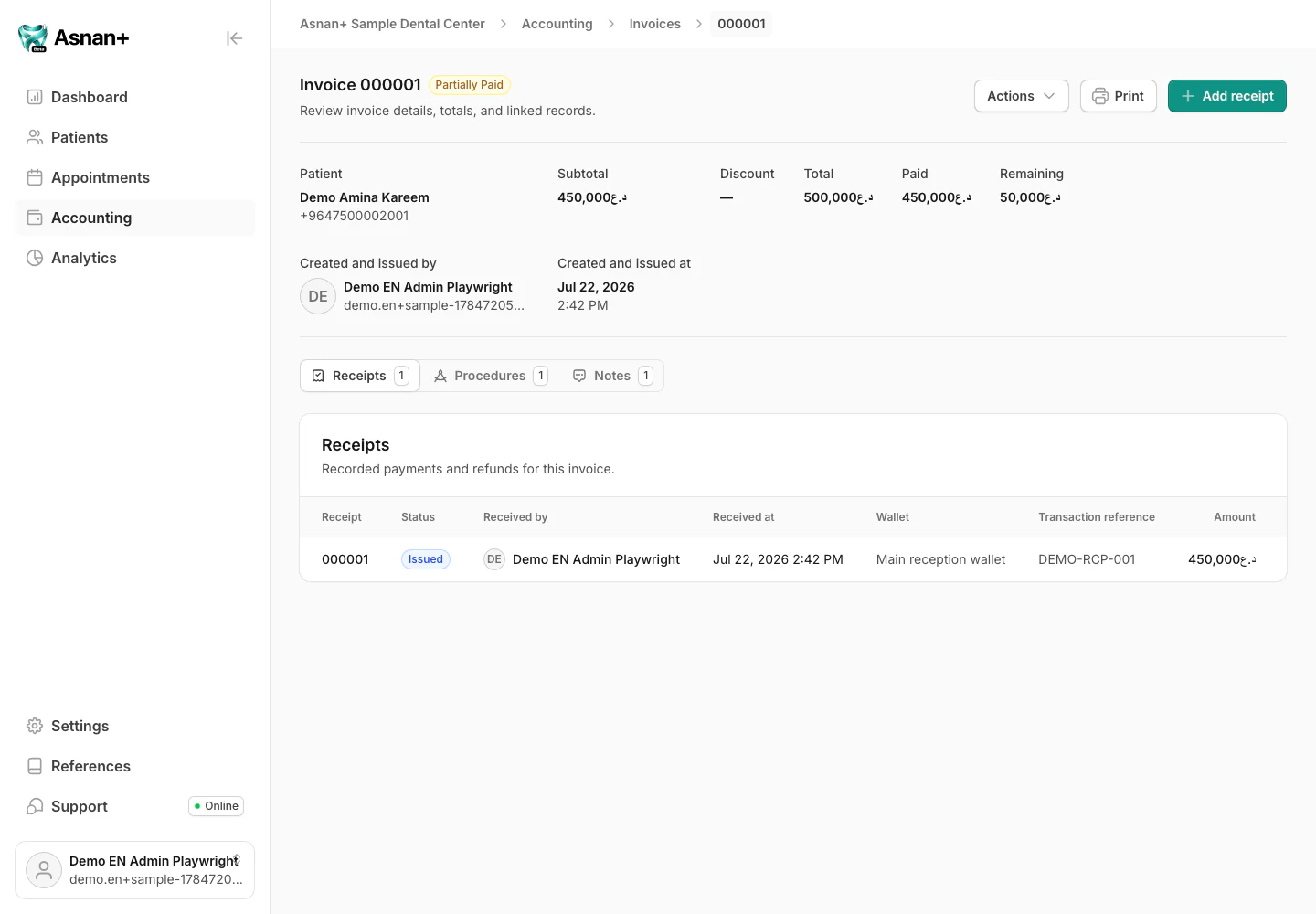The image size is (1316, 914).
Task: Click the DE avatar next to invoice creator
Action: 318,296
